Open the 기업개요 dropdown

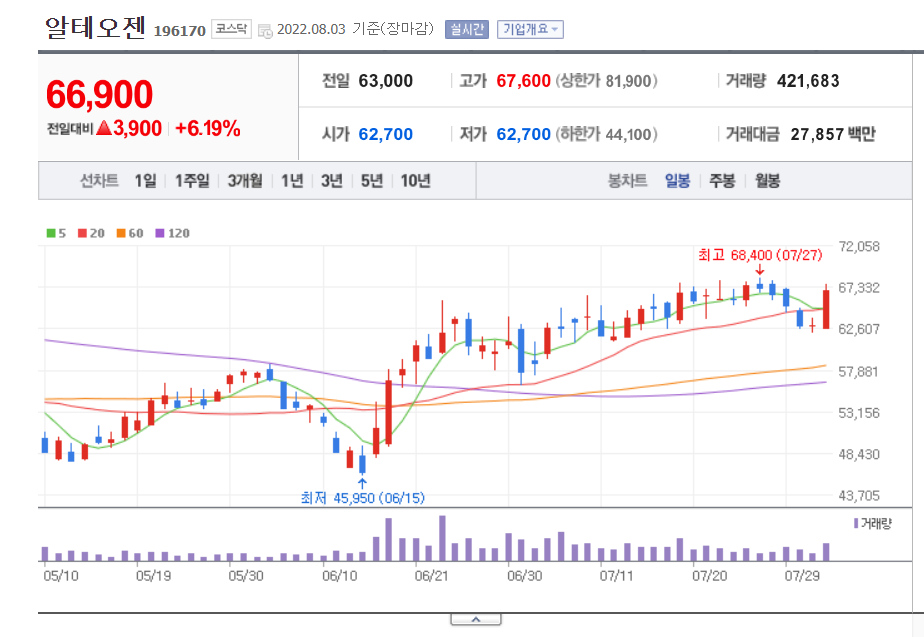[530, 29]
